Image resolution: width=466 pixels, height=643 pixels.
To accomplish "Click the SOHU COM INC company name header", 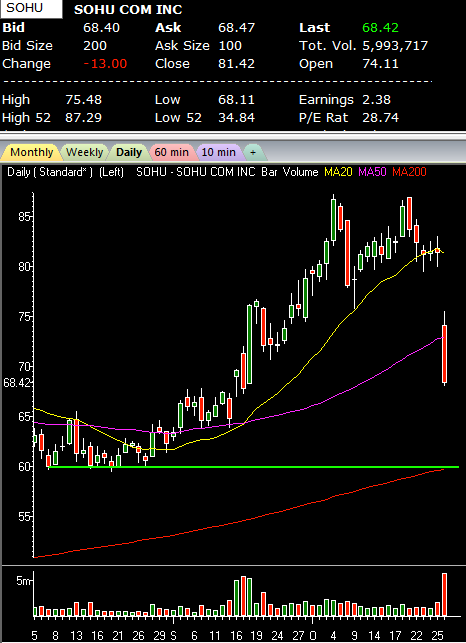I will pos(128,9).
